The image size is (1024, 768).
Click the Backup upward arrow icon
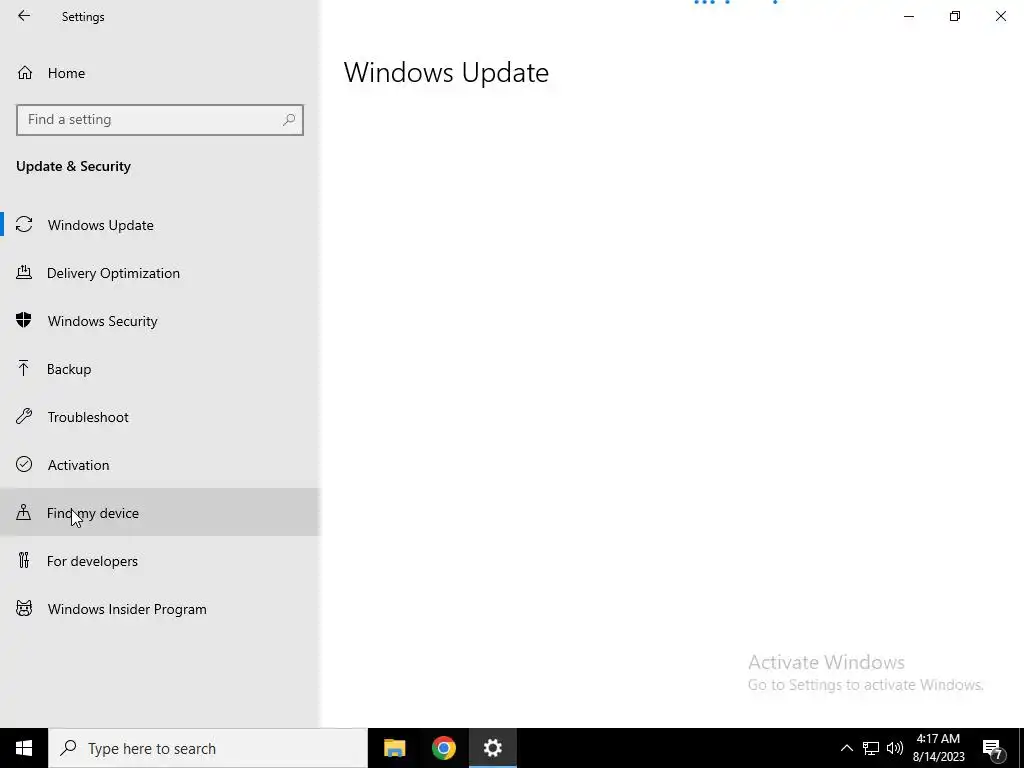24,368
